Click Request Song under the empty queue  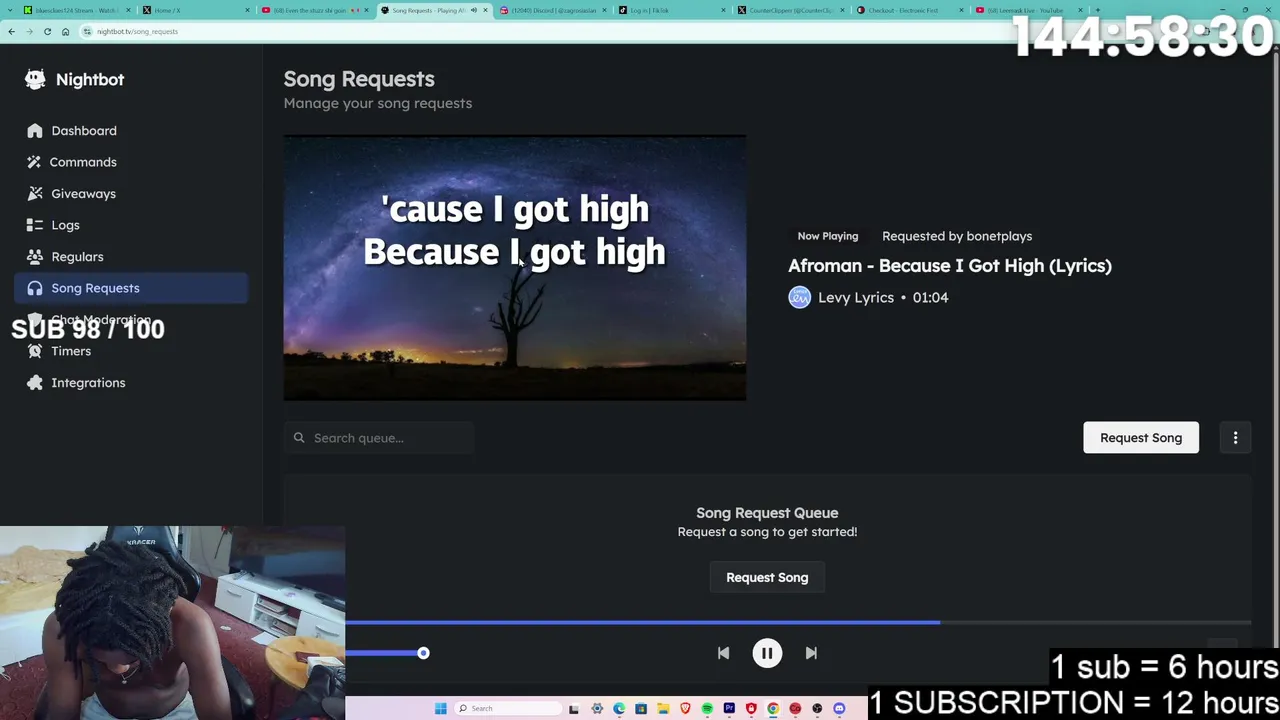point(767,577)
